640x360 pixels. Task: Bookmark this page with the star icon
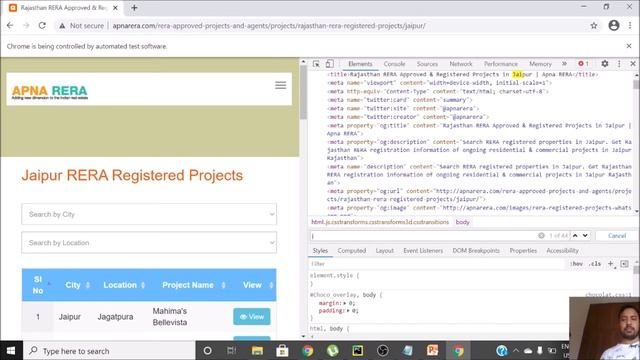pos(594,25)
